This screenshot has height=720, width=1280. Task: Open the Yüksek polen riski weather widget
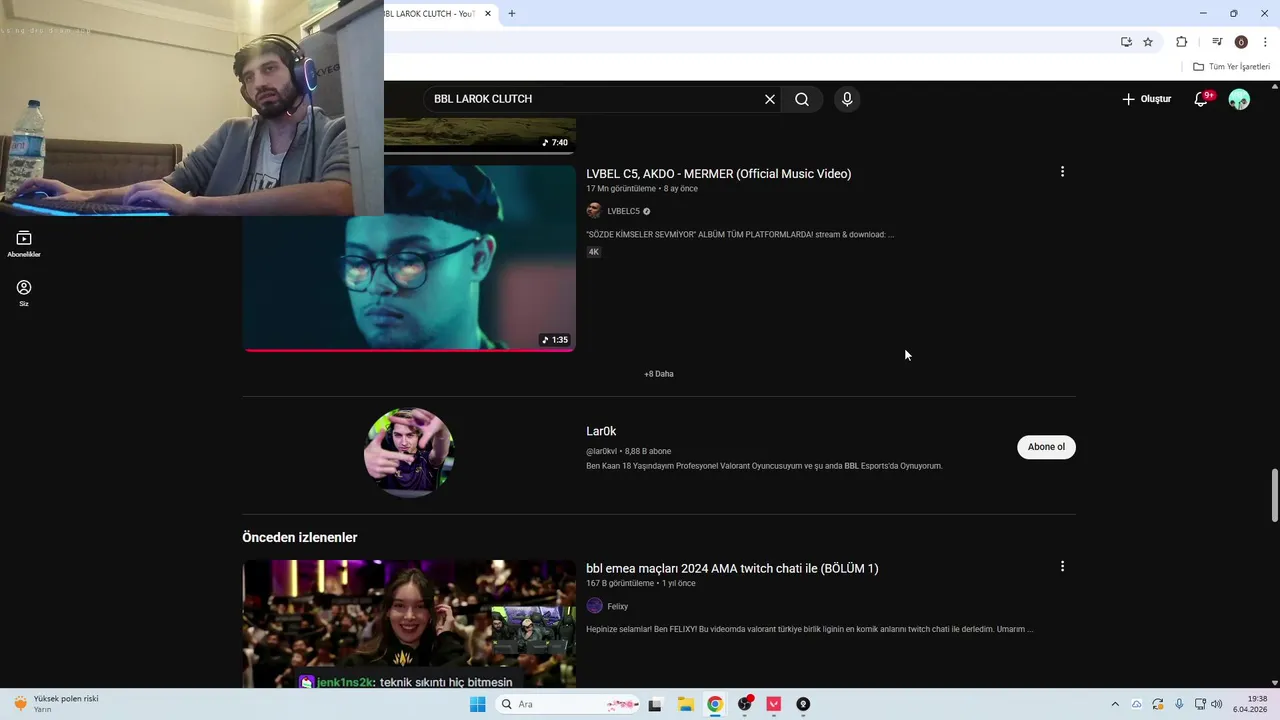[x=56, y=704]
